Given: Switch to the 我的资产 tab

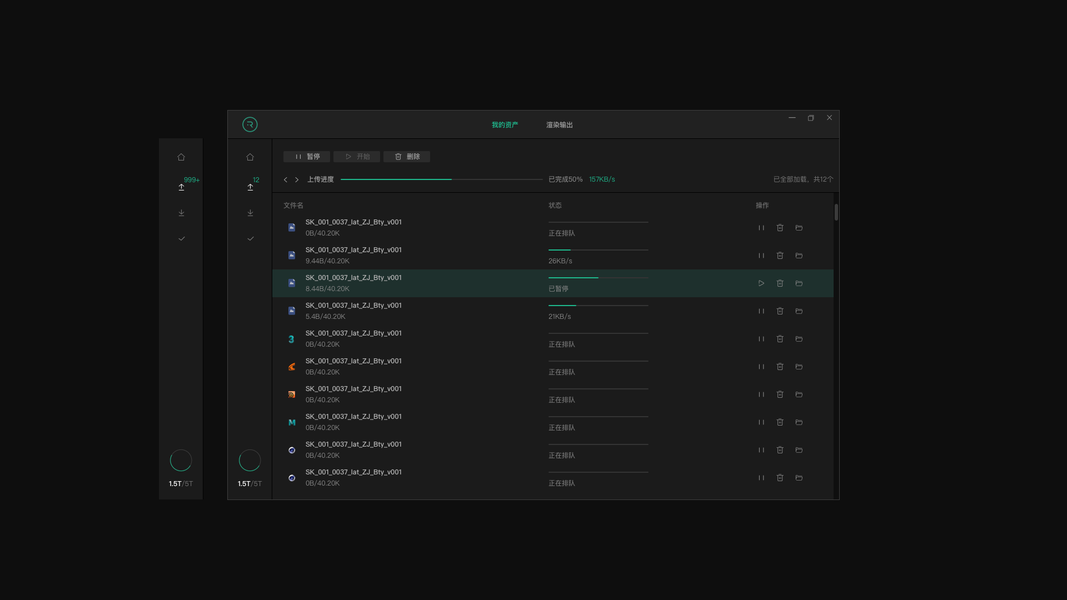Looking at the screenshot, I should coord(504,125).
